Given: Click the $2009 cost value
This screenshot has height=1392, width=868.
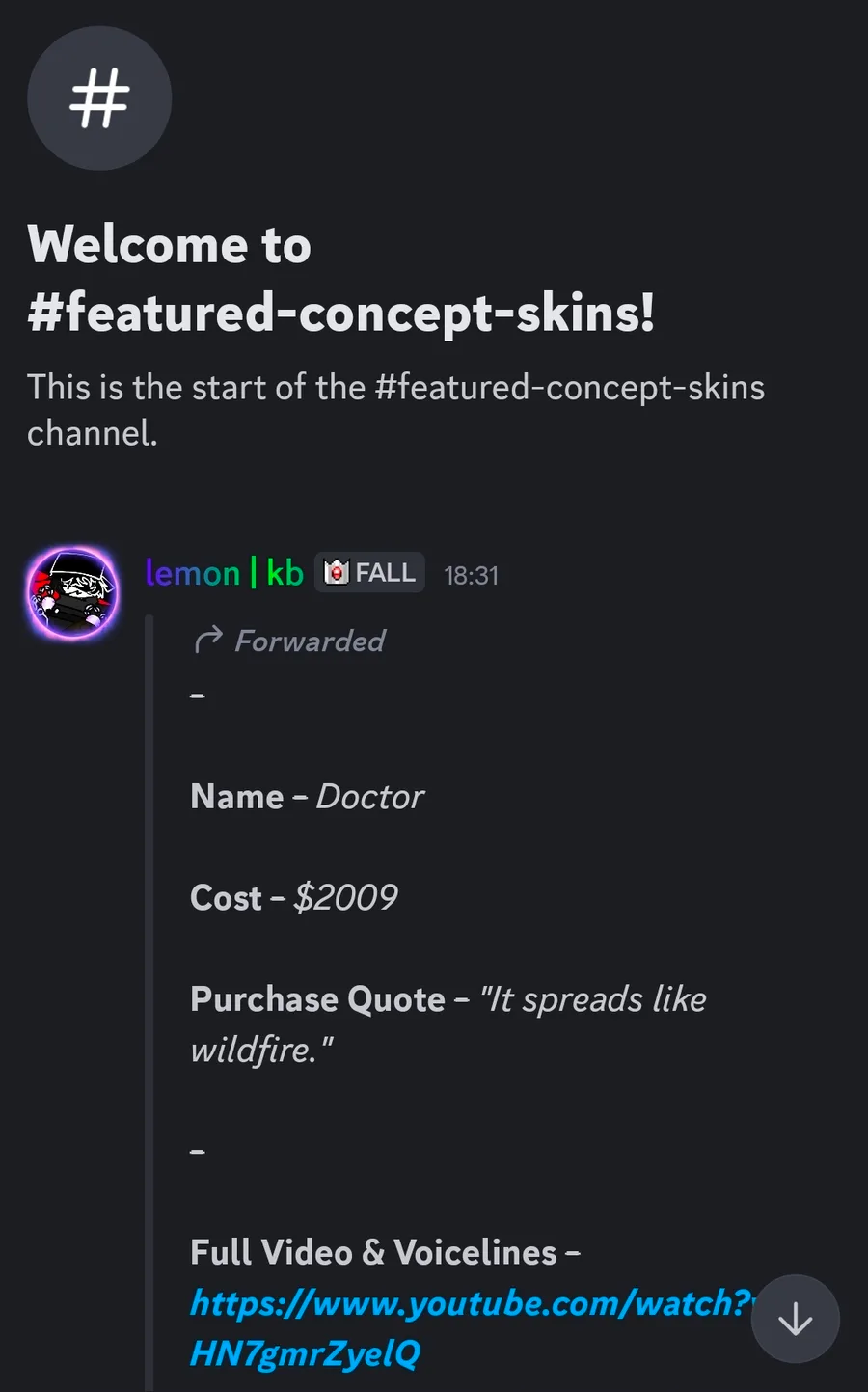Looking at the screenshot, I should click(345, 898).
